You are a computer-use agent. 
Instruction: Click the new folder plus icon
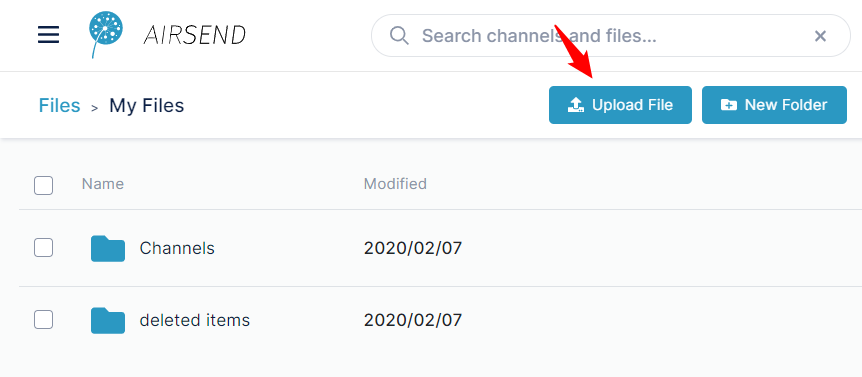click(728, 105)
